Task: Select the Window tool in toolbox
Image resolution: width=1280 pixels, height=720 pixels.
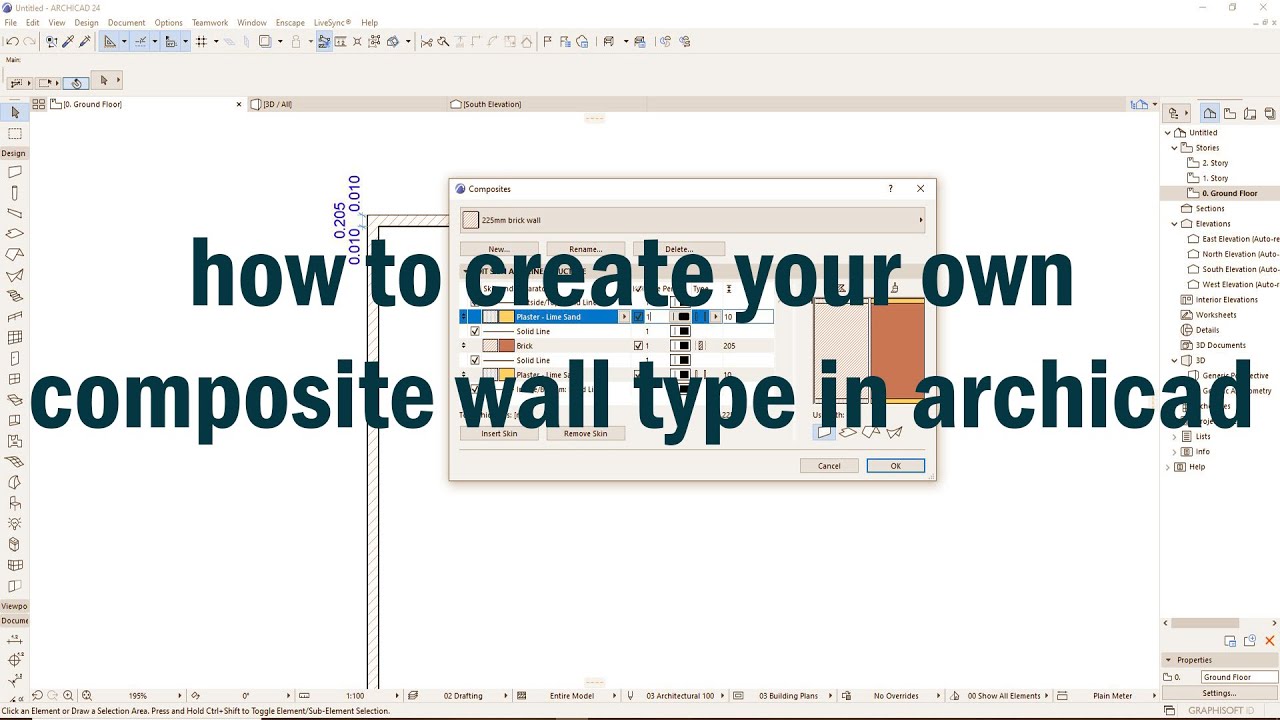Action: [14, 378]
